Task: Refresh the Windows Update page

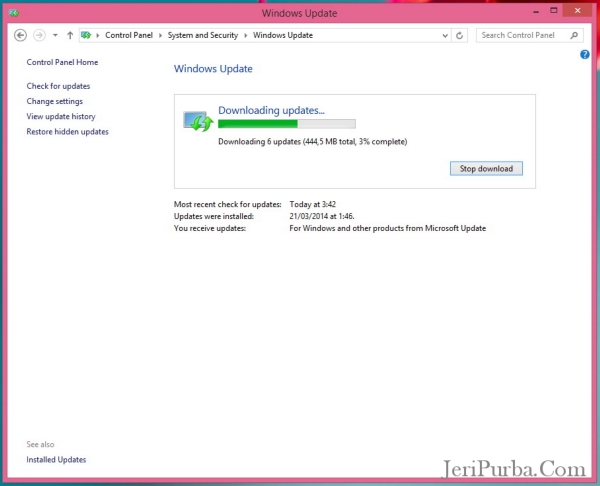Action: pyautogui.click(x=460, y=36)
